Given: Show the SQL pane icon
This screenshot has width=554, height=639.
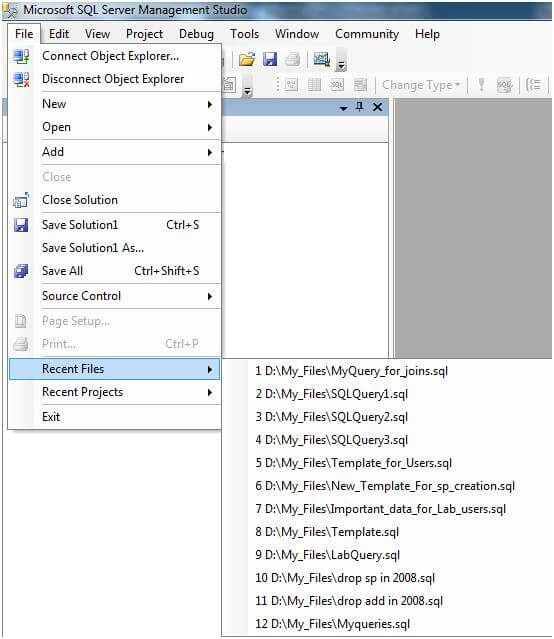Looking at the screenshot, I should click(x=337, y=85).
